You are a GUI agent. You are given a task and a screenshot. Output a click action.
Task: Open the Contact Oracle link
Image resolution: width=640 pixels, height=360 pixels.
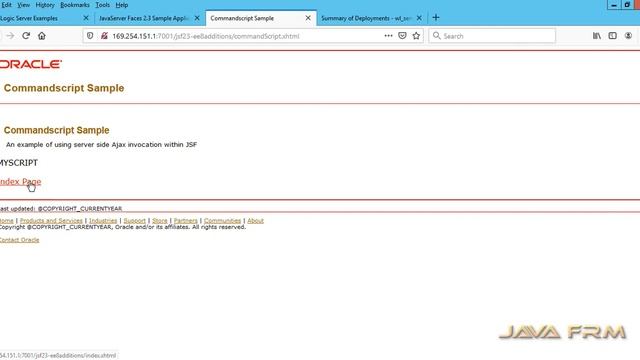click(20, 240)
